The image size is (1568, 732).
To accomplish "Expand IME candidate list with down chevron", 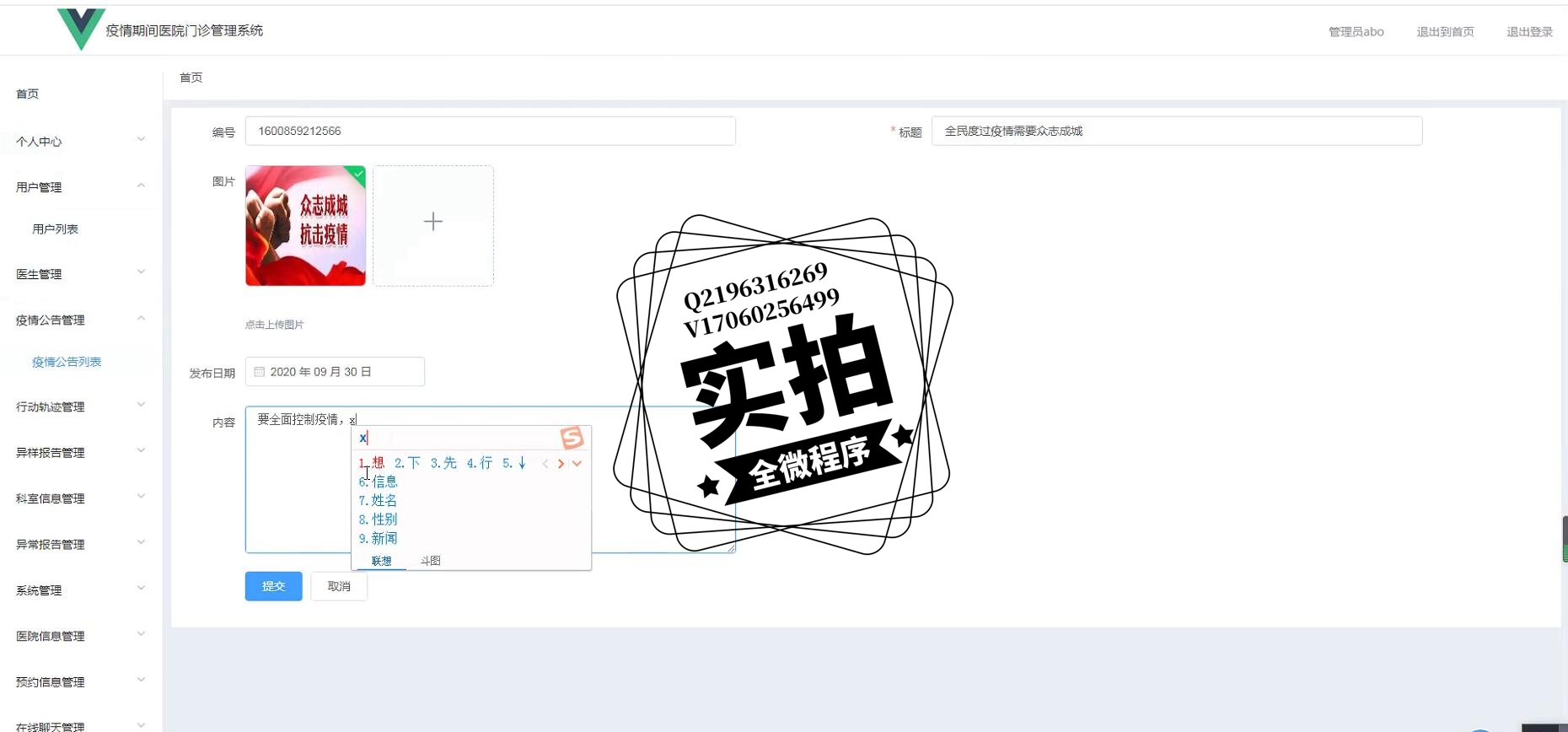I will point(577,463).
